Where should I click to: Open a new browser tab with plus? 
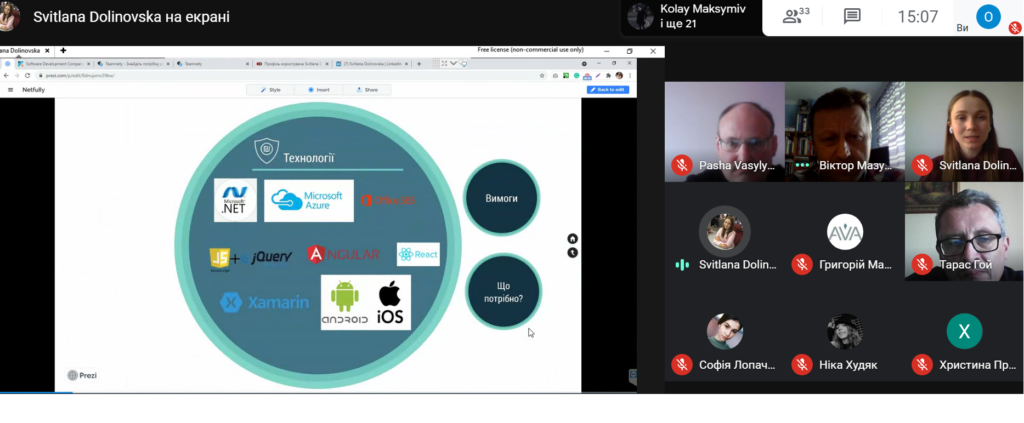coord(419,63)
